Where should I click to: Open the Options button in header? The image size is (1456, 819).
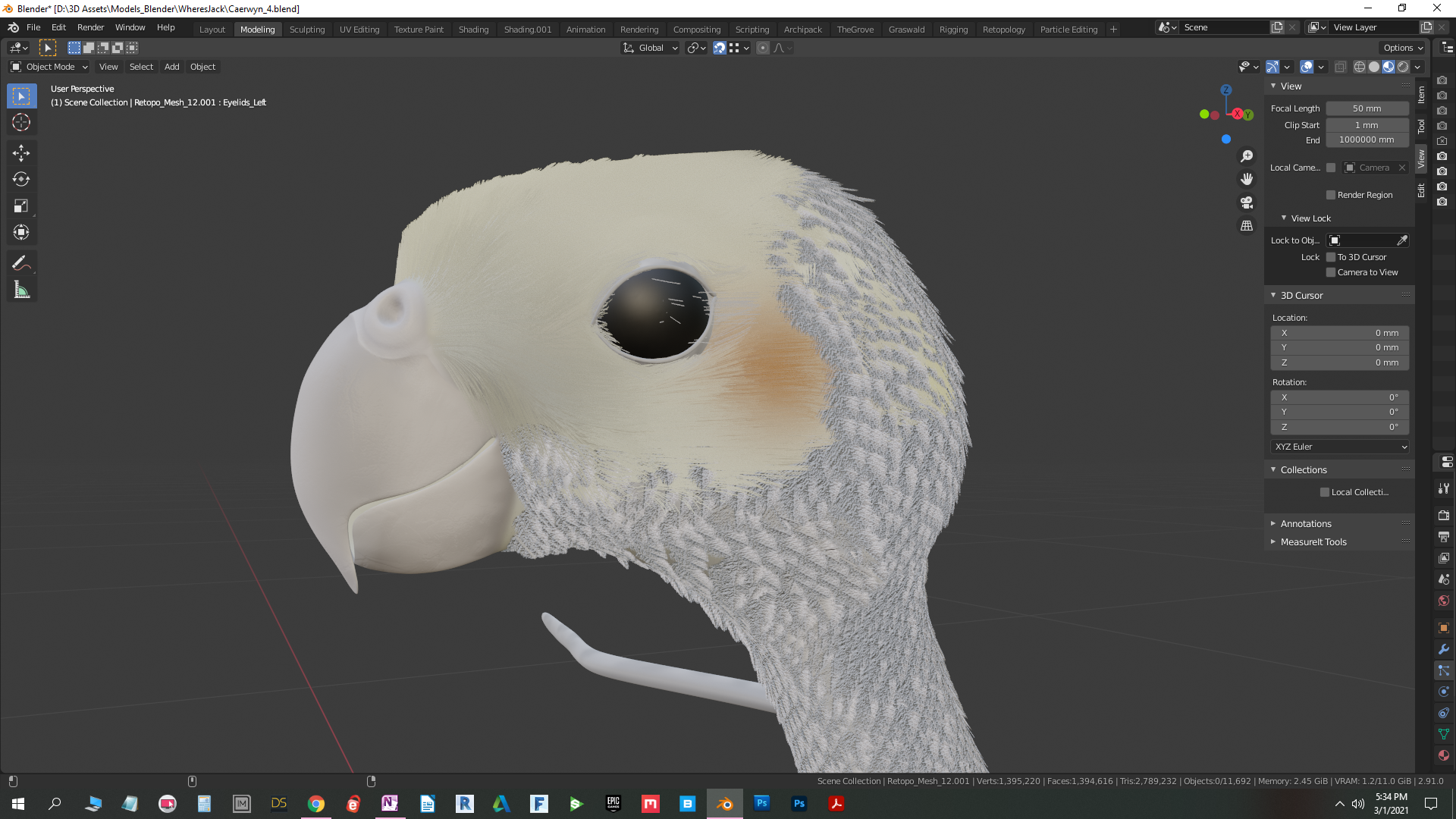(x=1402, y=48)
